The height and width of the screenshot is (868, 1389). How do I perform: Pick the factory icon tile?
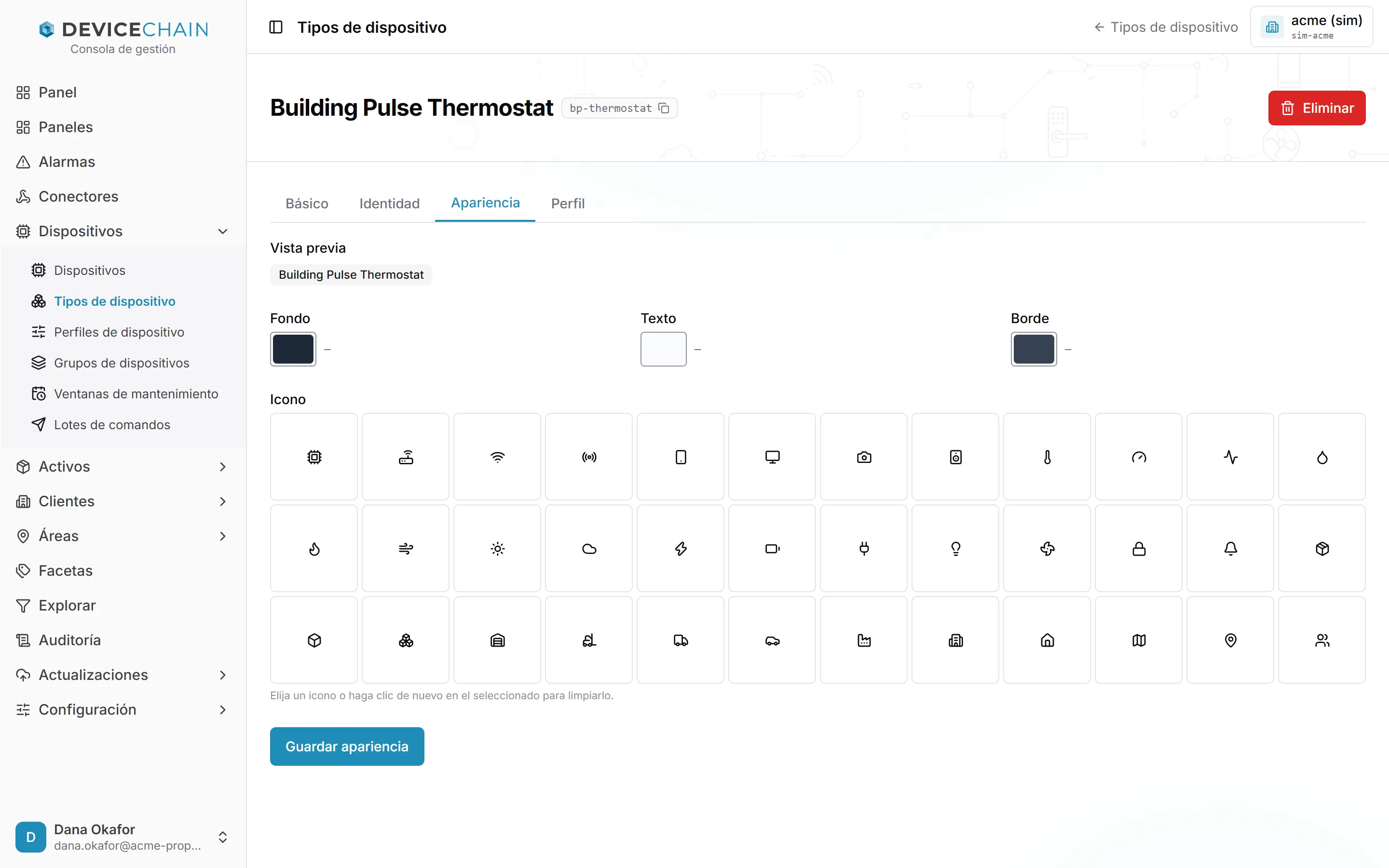[864, 640]
